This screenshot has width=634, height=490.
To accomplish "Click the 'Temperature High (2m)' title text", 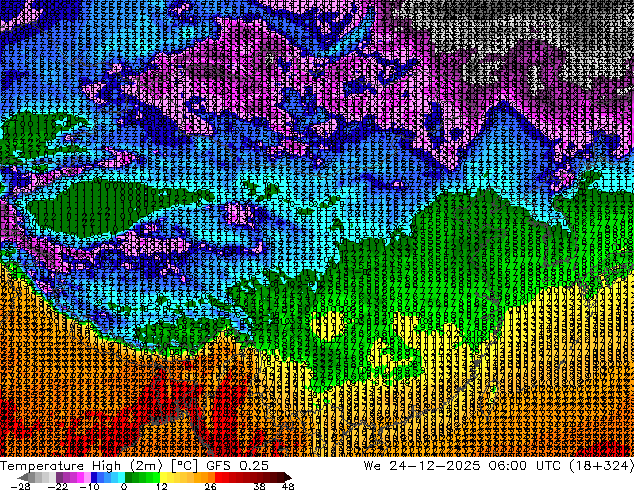I will [x=81, y=466].
